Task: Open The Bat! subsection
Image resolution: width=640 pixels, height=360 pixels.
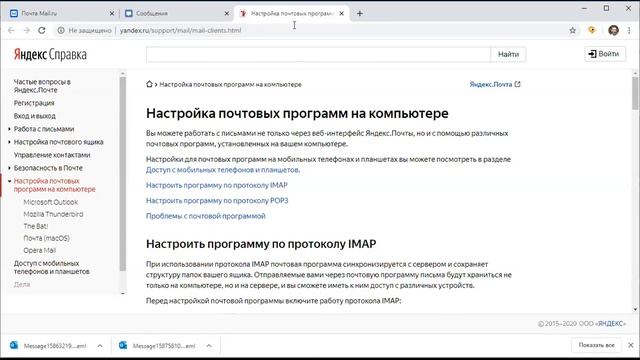Action: click(36, 226)
